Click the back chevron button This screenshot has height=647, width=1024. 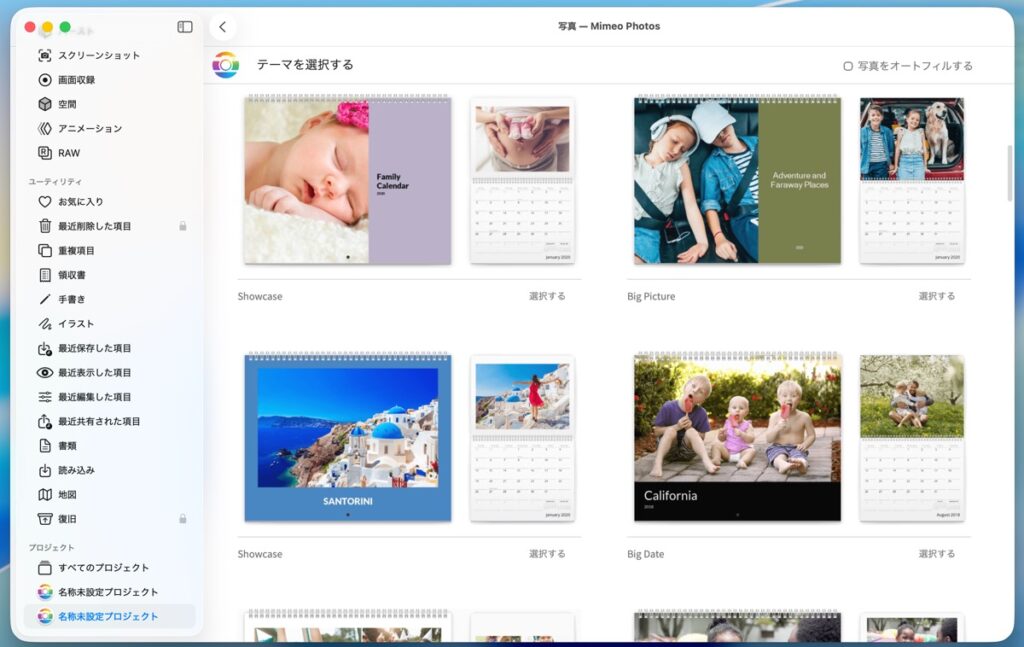222,27
